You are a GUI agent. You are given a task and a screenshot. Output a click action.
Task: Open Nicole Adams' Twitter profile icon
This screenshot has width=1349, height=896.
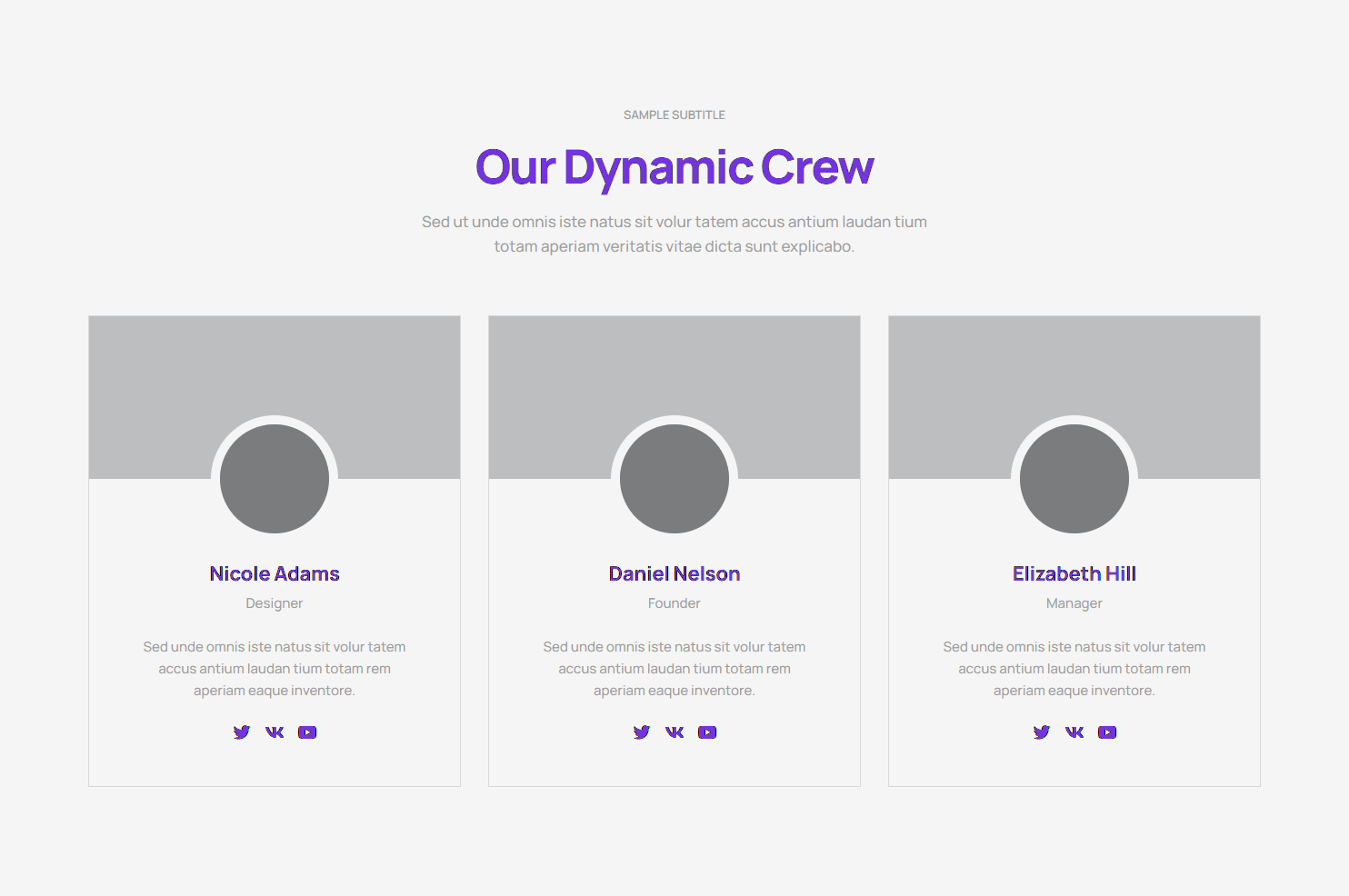tap(241, 732)
